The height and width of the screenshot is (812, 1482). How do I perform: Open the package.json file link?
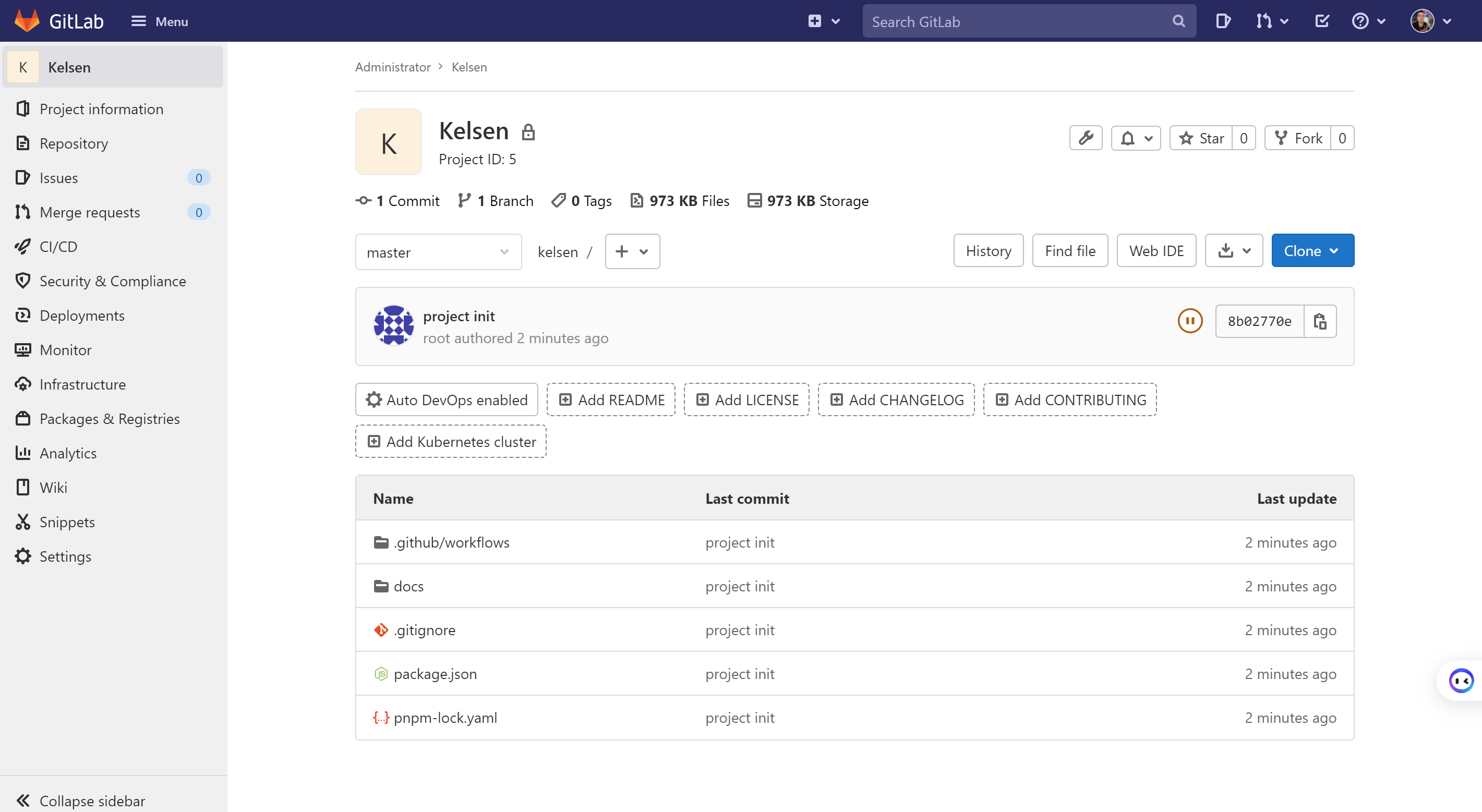[435, 674]
